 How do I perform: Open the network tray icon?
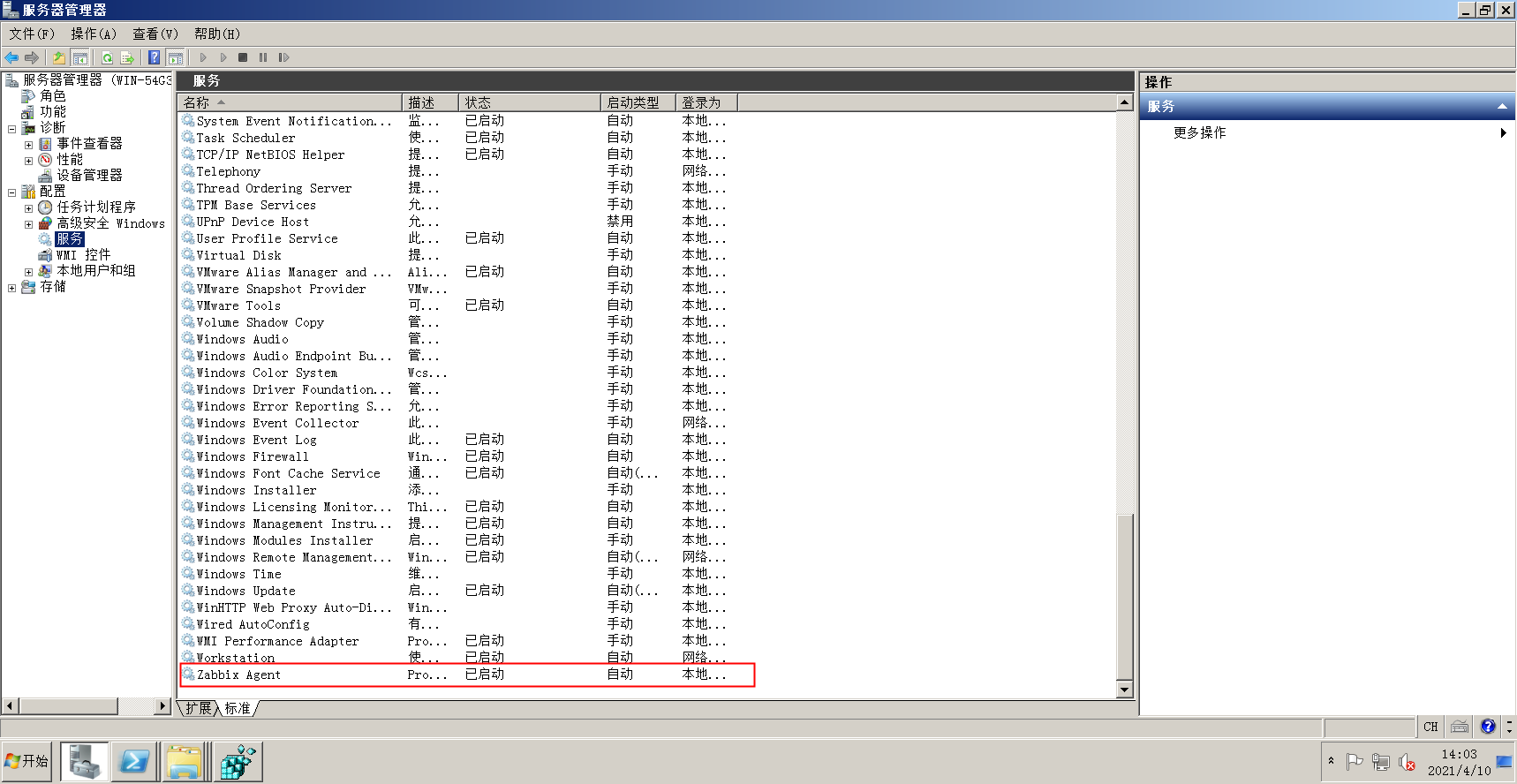pos(1381,761)
